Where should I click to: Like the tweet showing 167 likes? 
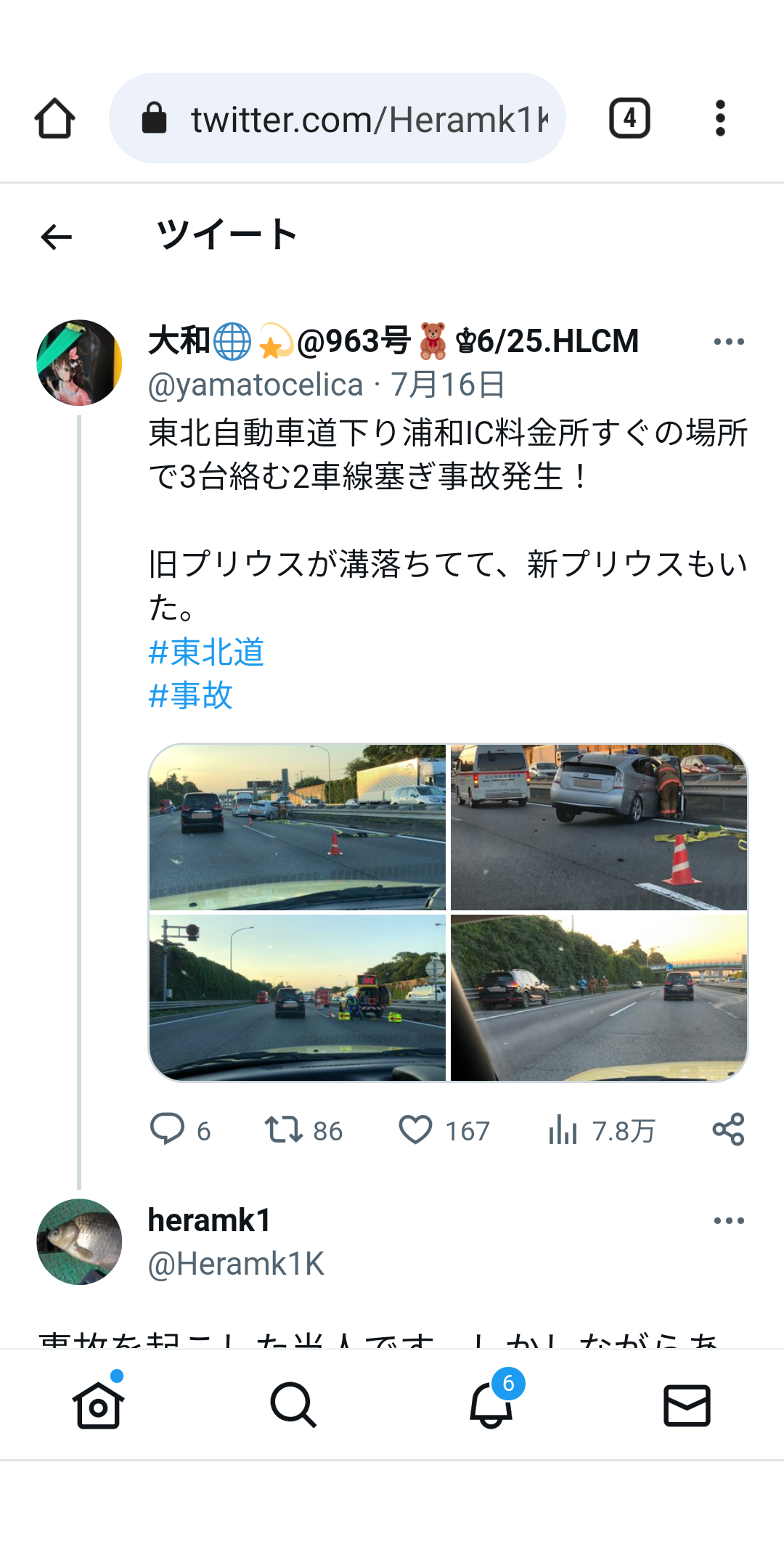(415, 1130)
